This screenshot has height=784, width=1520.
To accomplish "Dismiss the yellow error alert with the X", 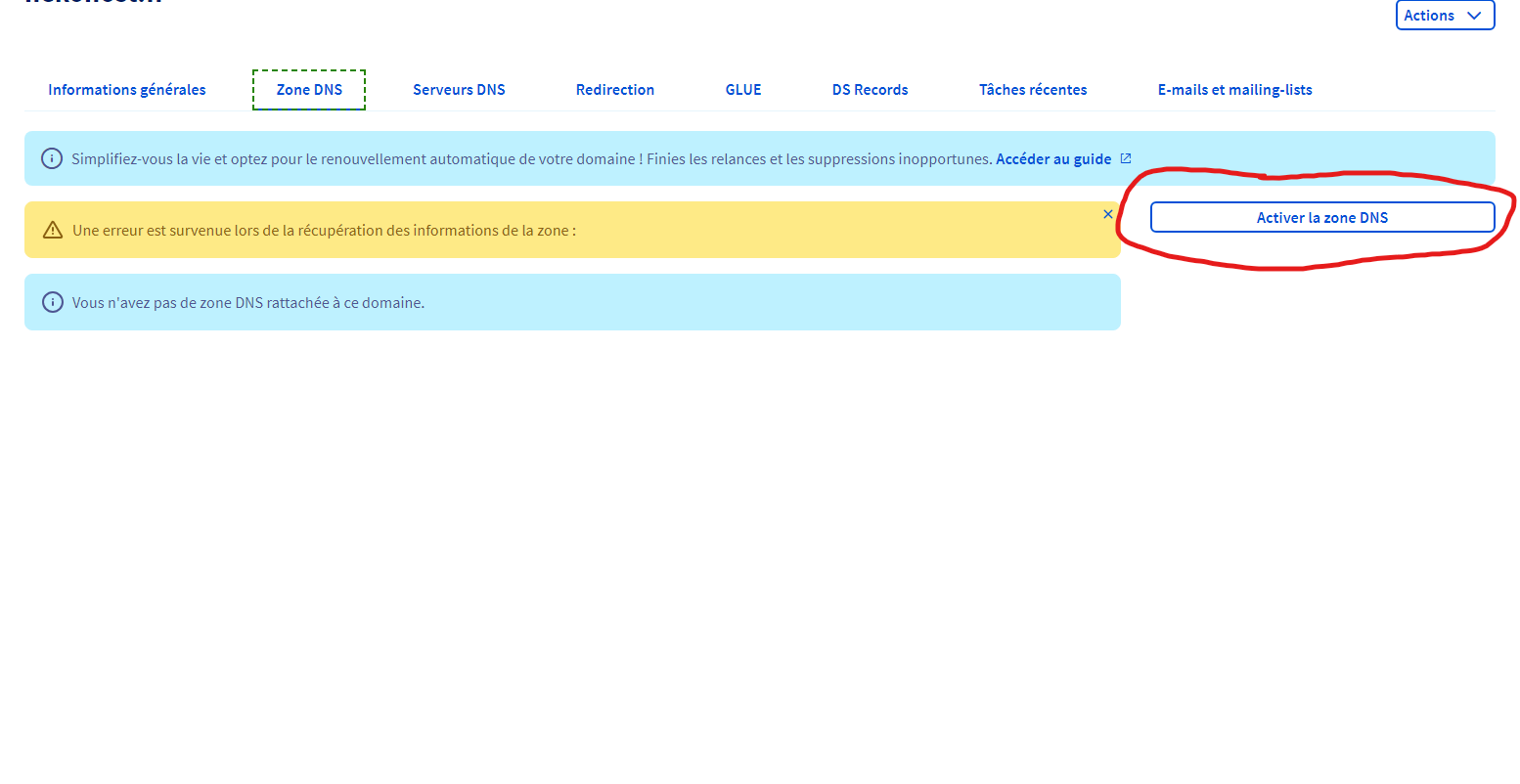I will tap(1108, 214).
